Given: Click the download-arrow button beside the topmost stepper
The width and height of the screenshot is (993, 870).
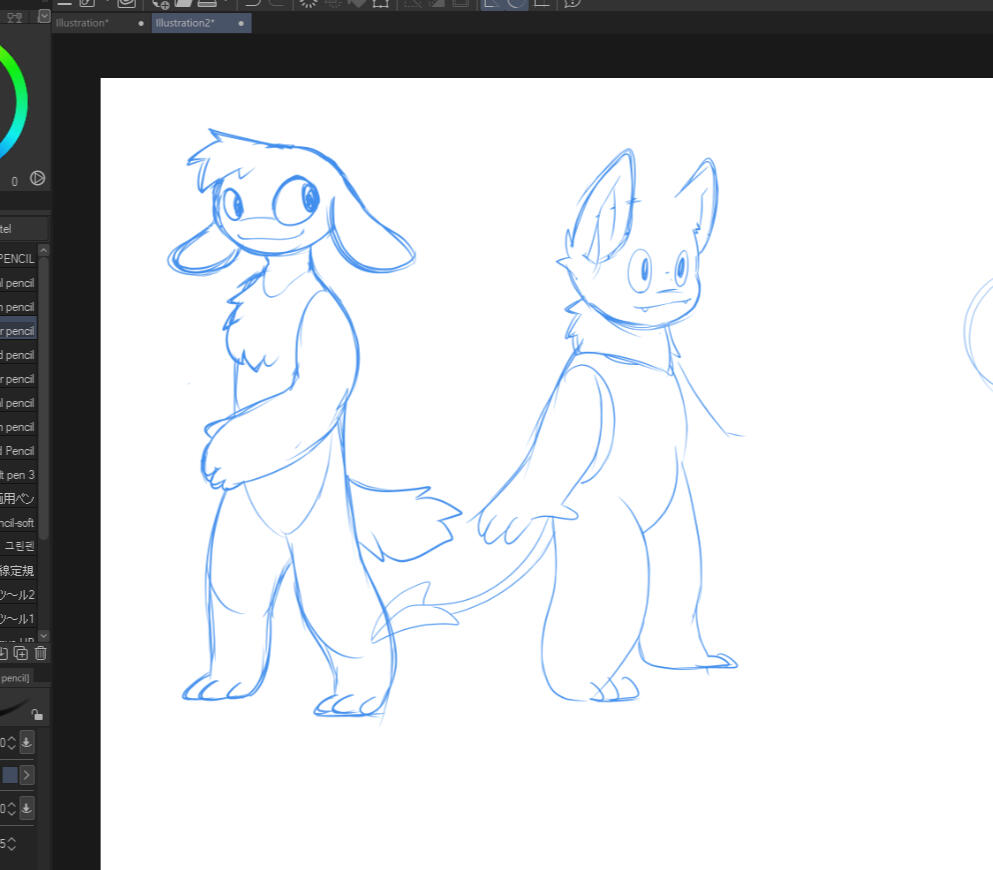Looking at the screenshot, I should point(26,742).
